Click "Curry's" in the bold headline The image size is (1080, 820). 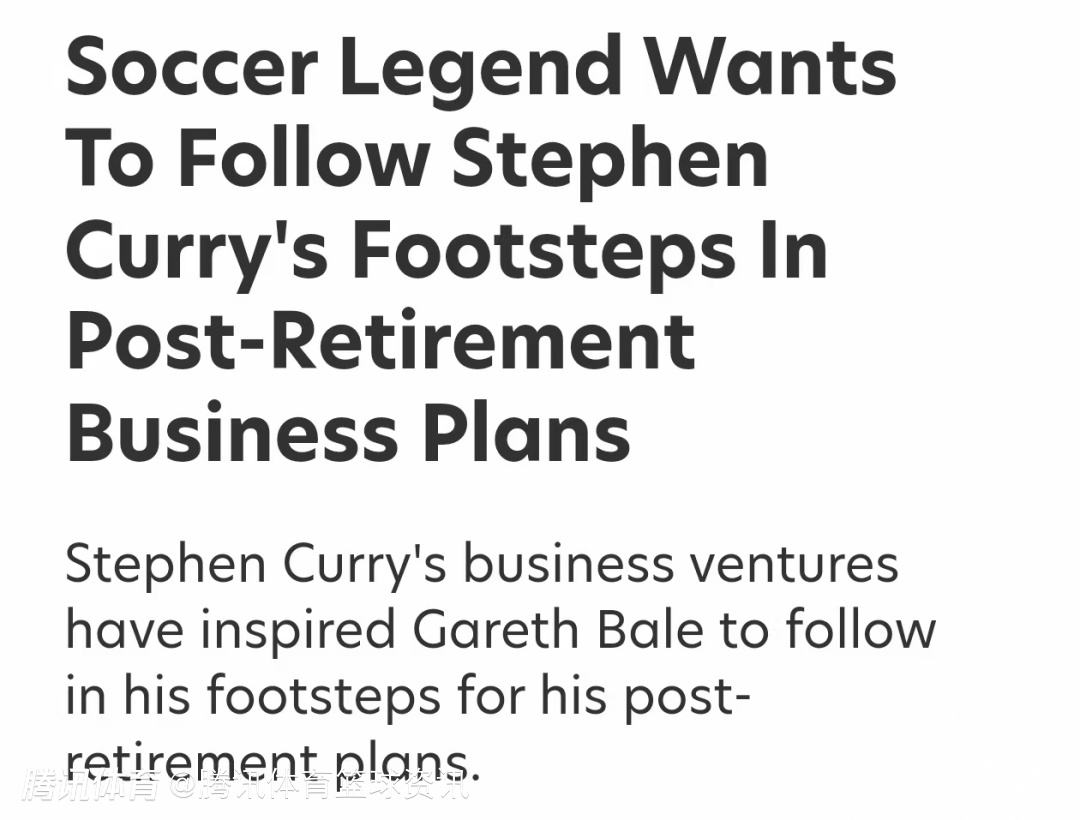197,250
